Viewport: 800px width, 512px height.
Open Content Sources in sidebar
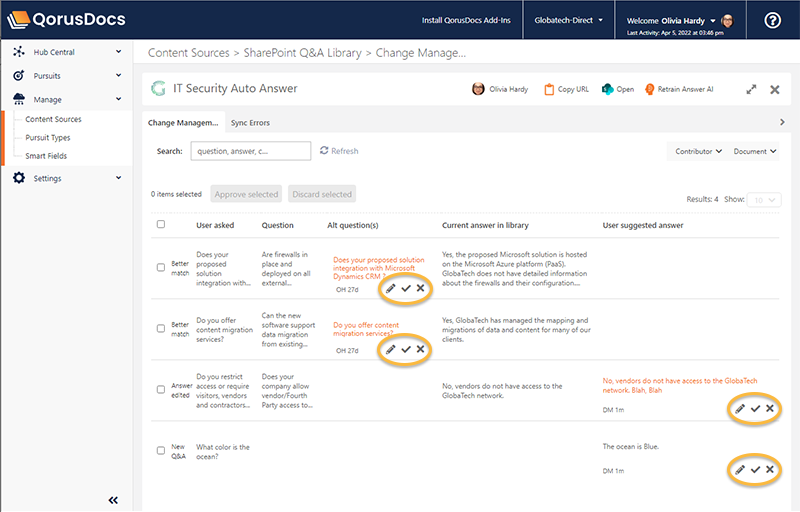54,119
